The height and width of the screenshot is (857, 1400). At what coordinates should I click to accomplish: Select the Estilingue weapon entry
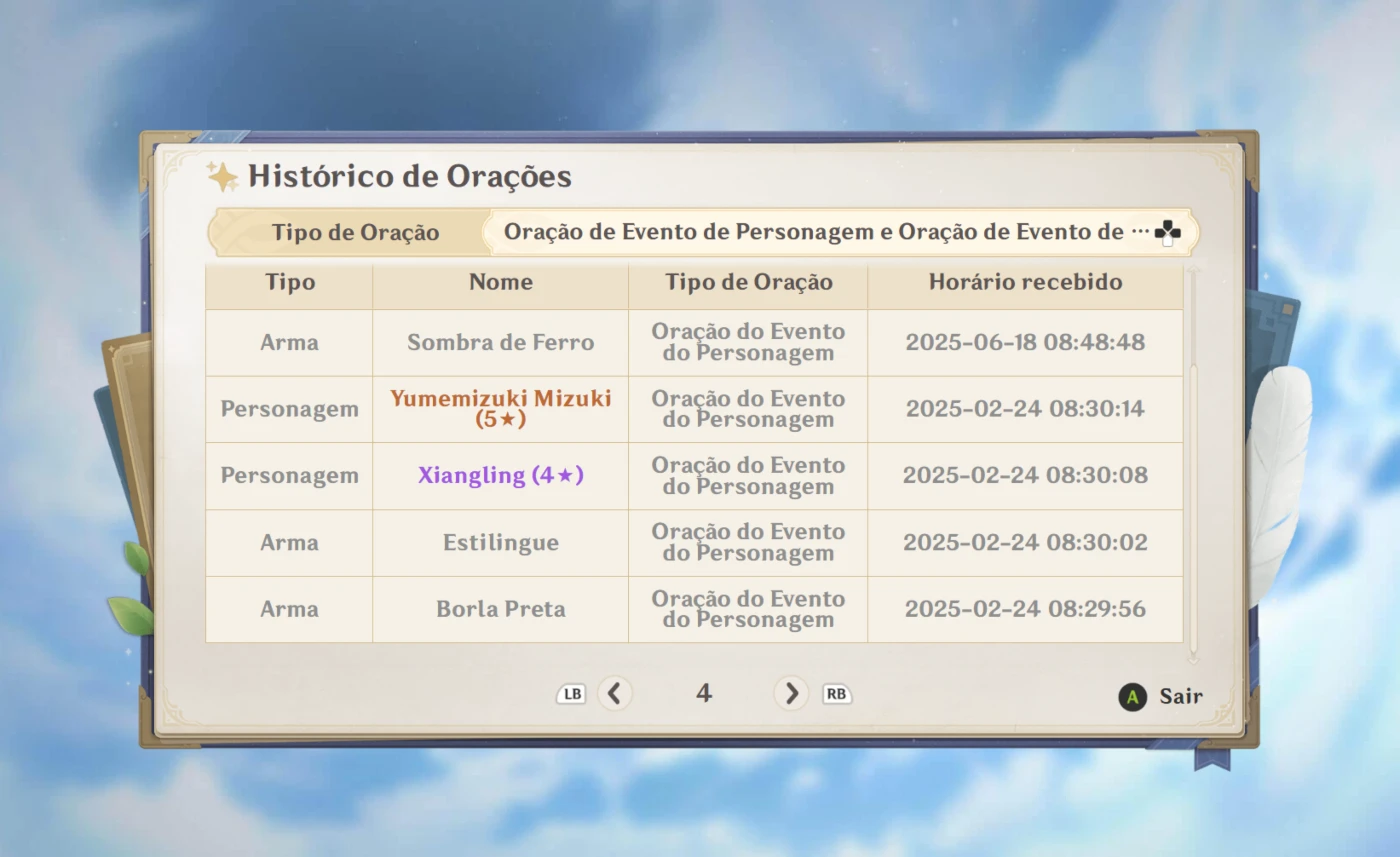pyautogui.click(x=501, y=543)
